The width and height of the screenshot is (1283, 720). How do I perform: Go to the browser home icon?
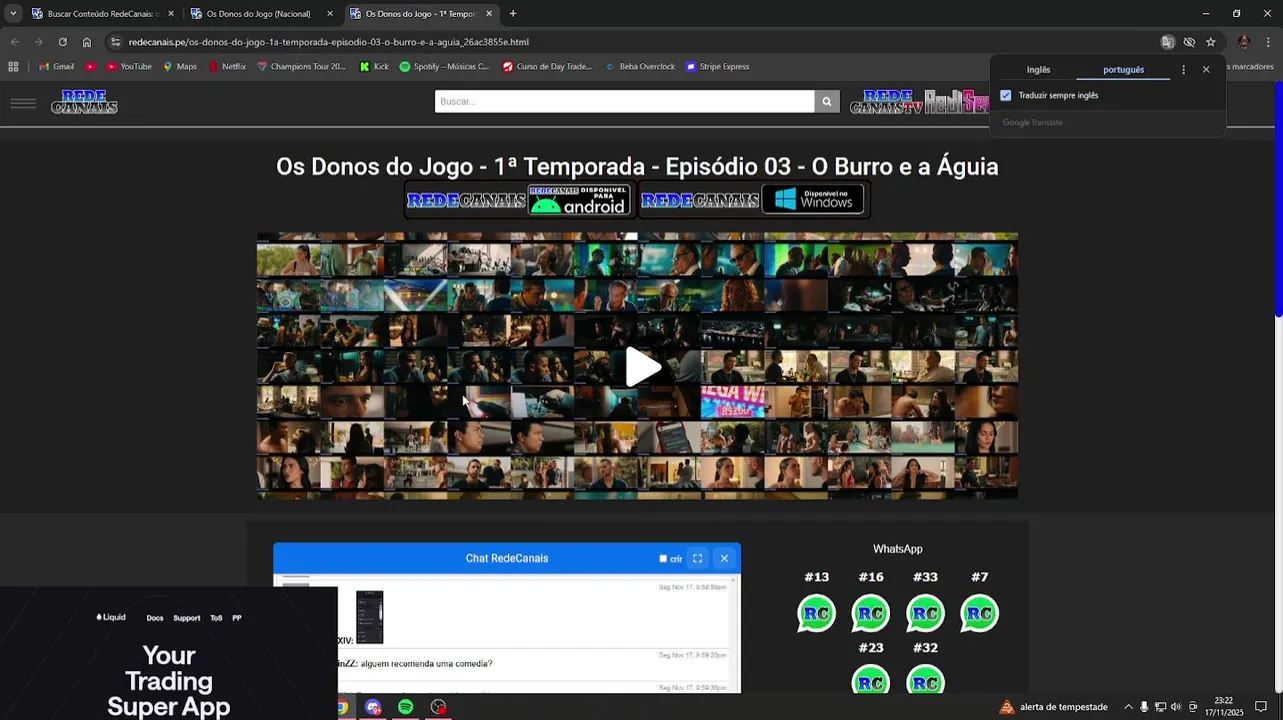click(x=87, y=42)
